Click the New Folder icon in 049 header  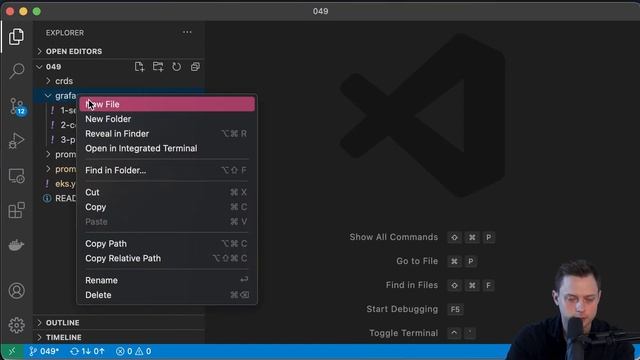click(158, 67)
